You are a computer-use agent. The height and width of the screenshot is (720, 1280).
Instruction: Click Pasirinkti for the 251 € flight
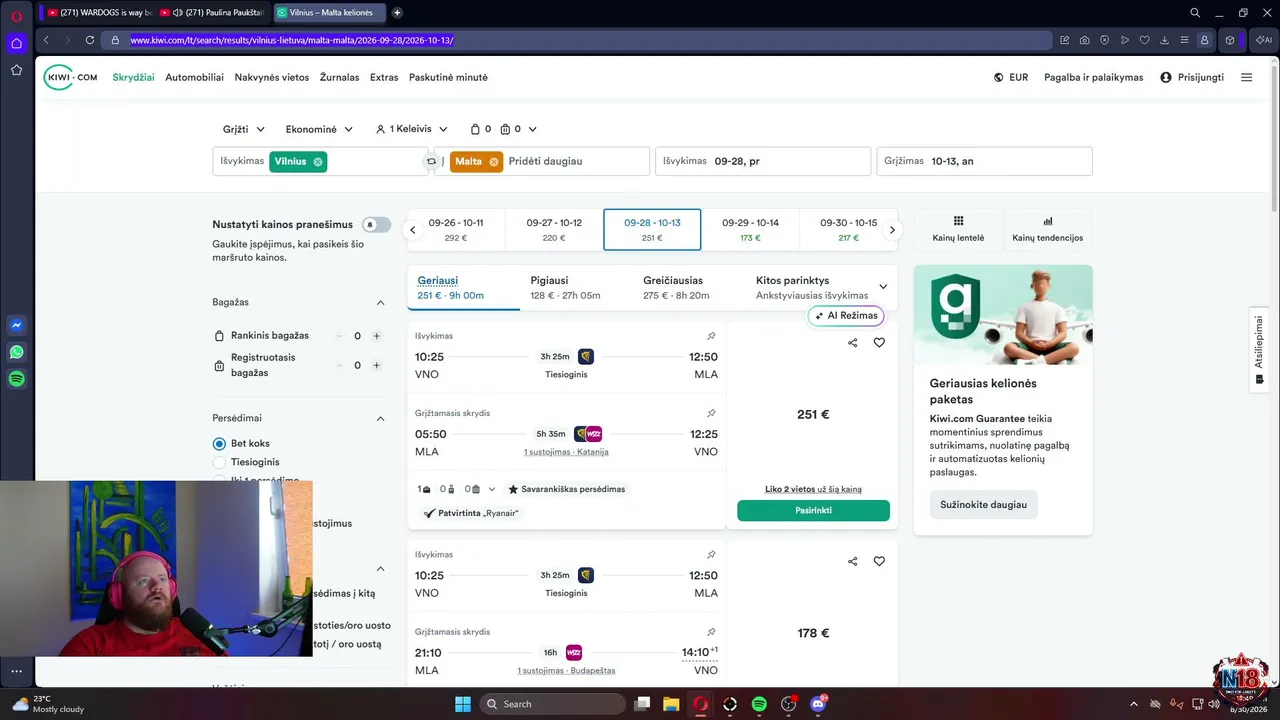813,510
